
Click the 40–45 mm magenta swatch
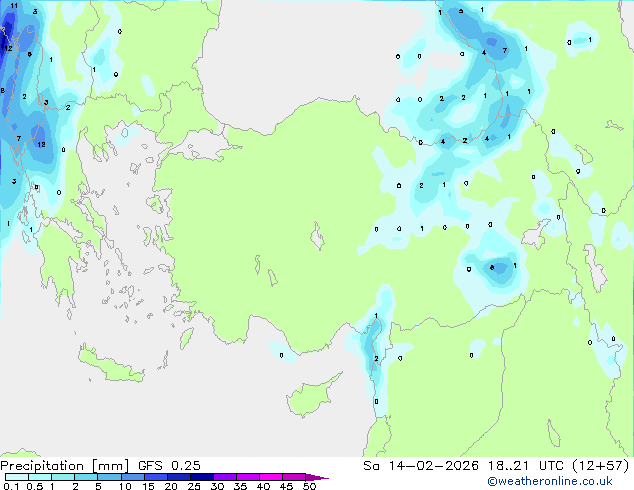click(271, 477)
